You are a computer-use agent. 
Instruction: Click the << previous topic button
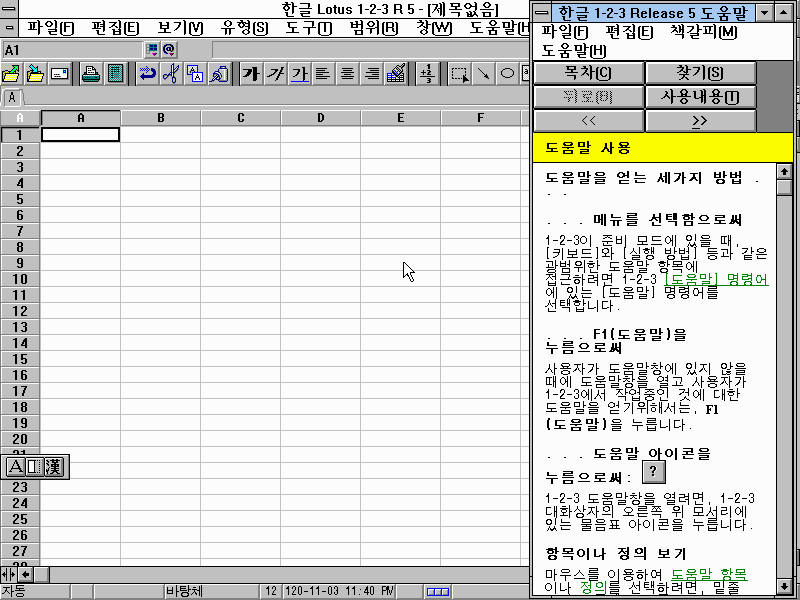coord(588,121)
